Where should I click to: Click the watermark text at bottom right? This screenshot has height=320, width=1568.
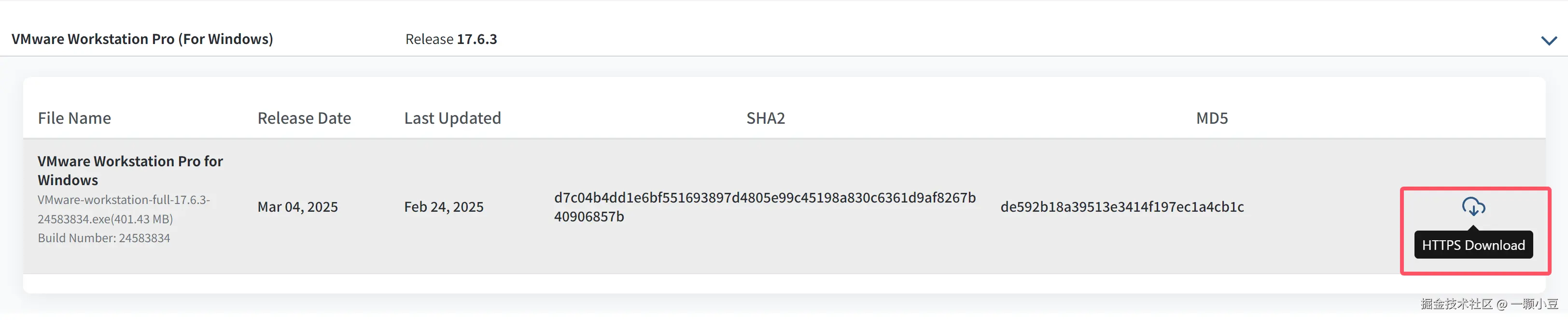click(x=1489, y=304)
